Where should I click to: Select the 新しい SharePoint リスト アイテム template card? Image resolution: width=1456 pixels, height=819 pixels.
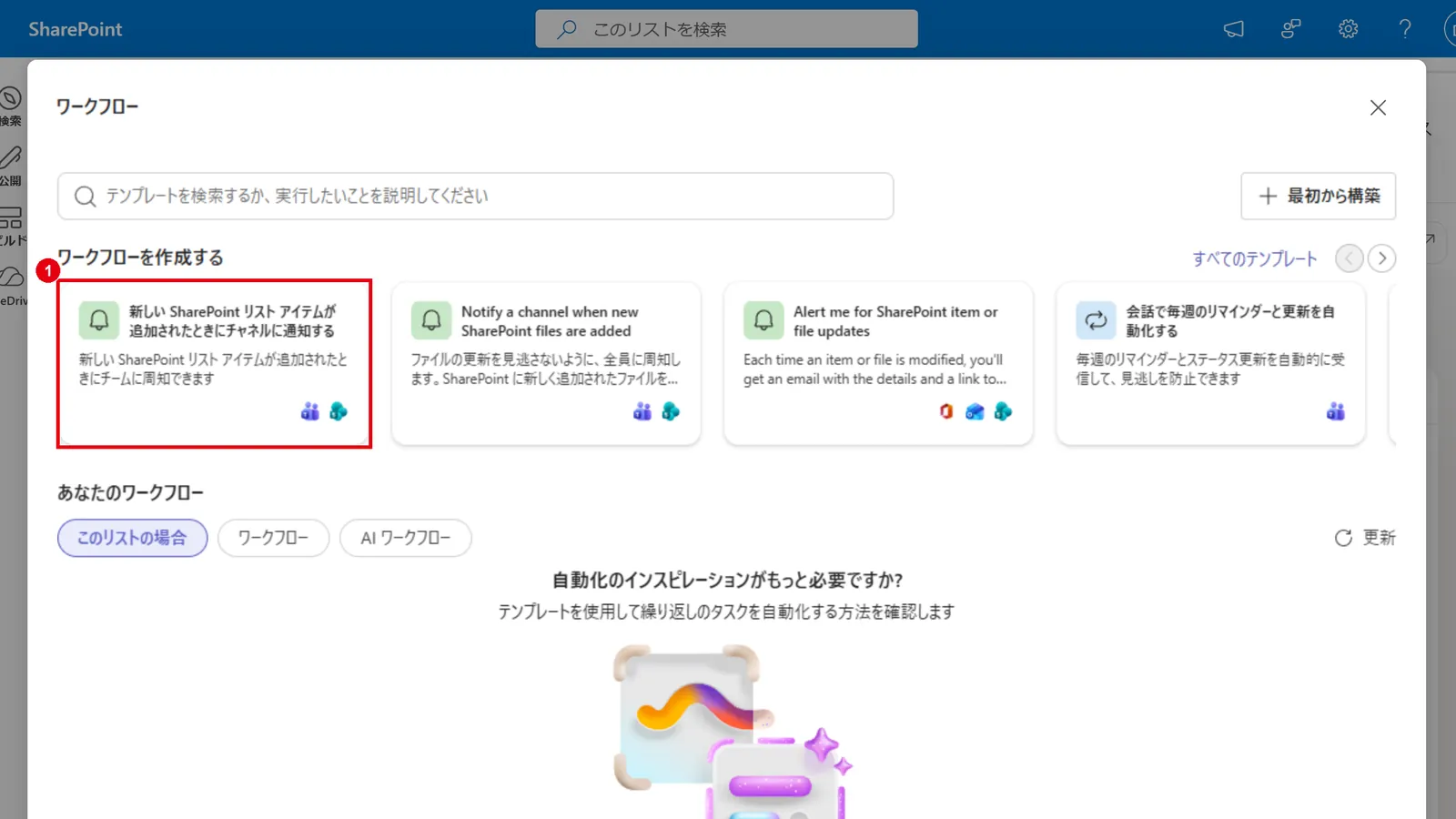[214, 363]
